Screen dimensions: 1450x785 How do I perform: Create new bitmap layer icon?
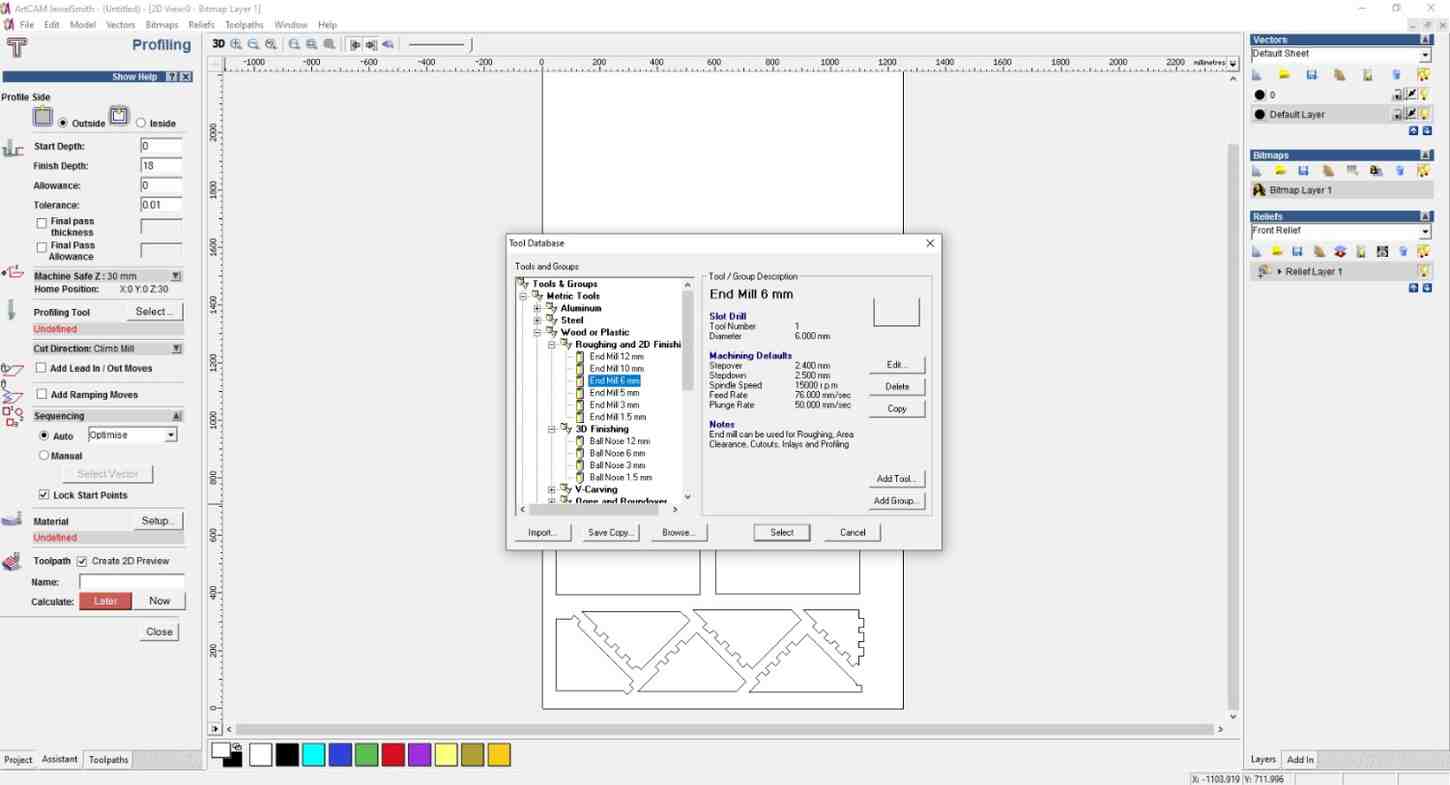pyautogui.click(x=1257, y=171)
